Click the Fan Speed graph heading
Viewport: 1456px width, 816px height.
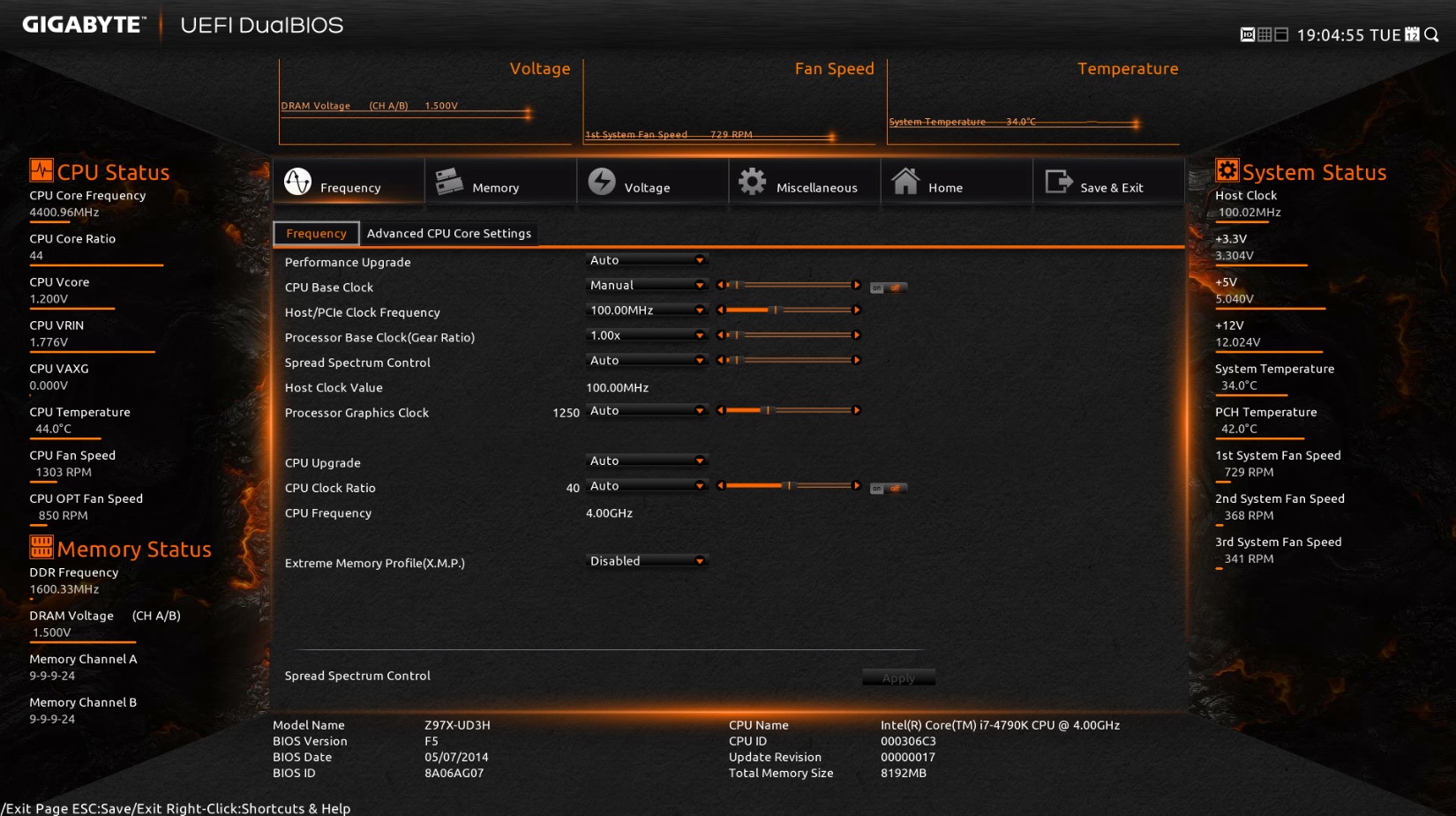(x=834, y=69)
